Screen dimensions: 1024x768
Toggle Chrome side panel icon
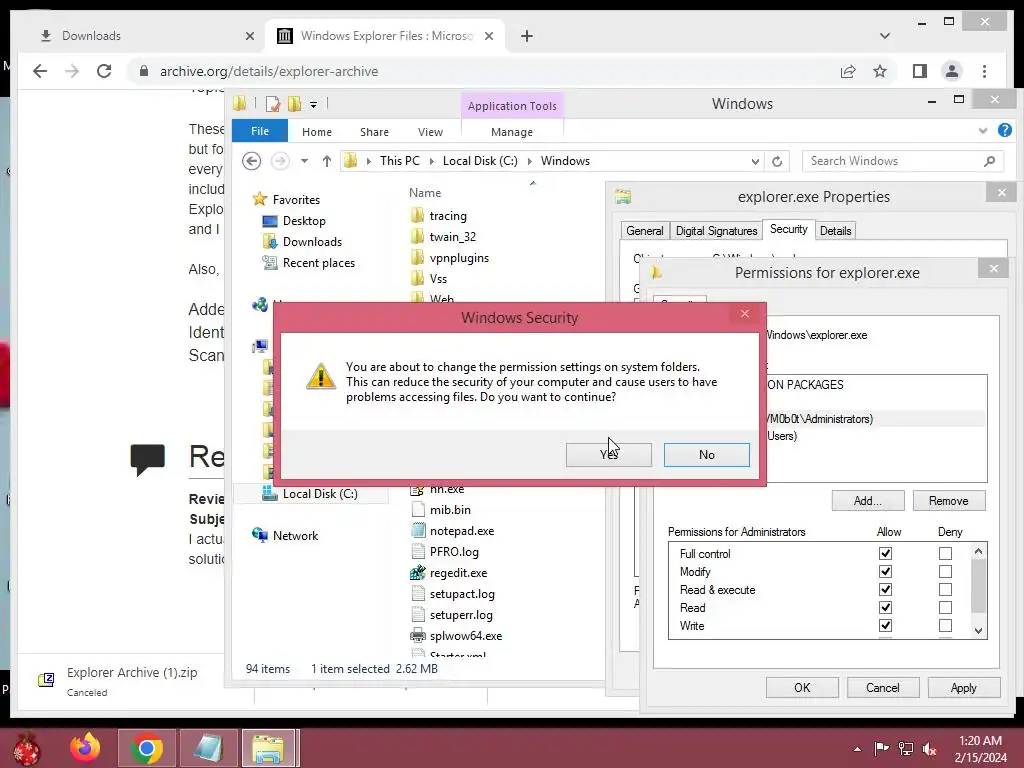(x=920, y=71)
